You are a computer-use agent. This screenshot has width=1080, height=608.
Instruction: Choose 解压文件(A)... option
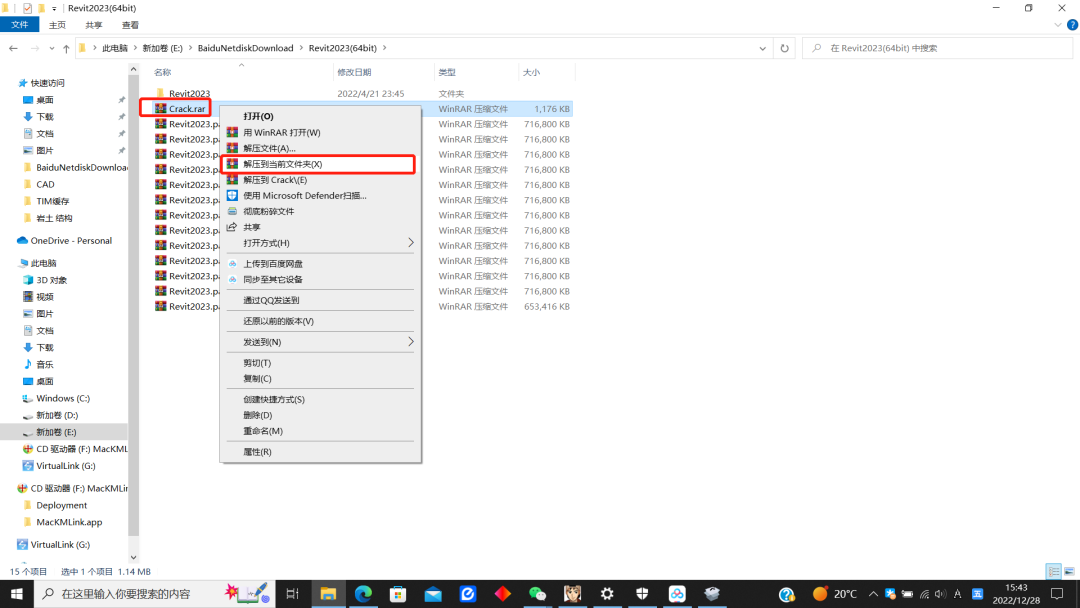pos(320,148)
